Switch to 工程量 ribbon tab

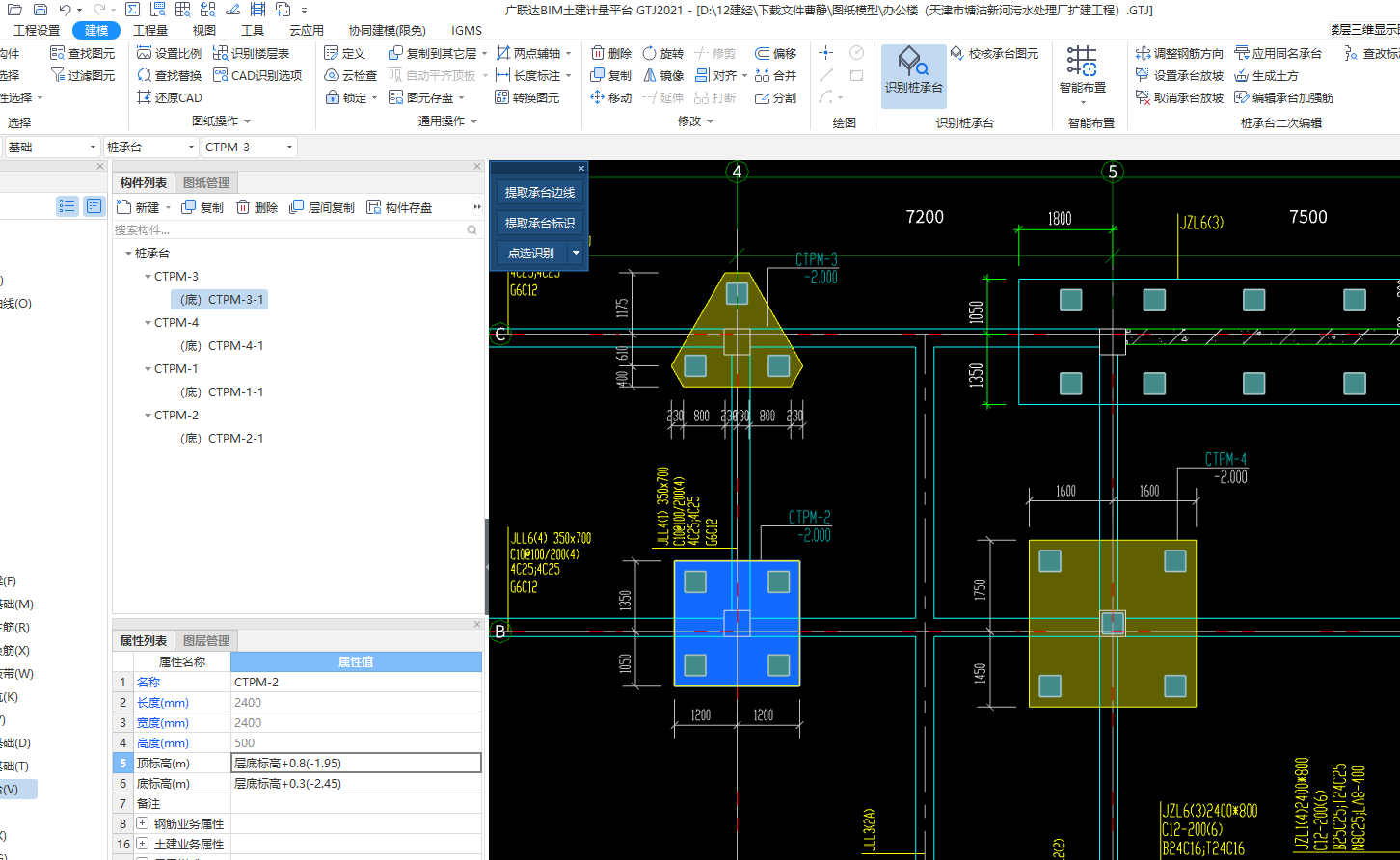[x=150, y=30]
